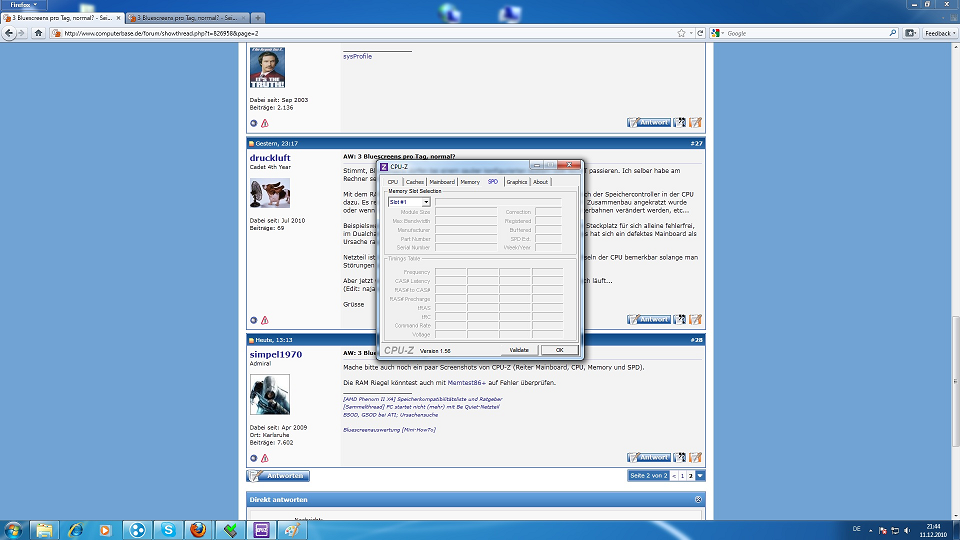Switch to the second Bluescreens tab
Screen dimensions: 960x540
tap(187, 18)
